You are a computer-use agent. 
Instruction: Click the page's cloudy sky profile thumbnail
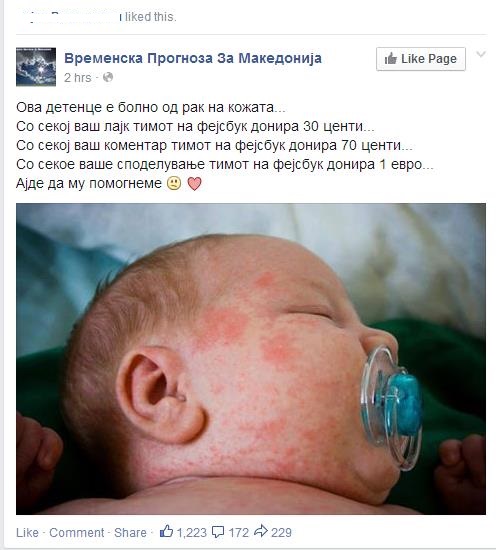pyautogui.click(x=36, y=67)
